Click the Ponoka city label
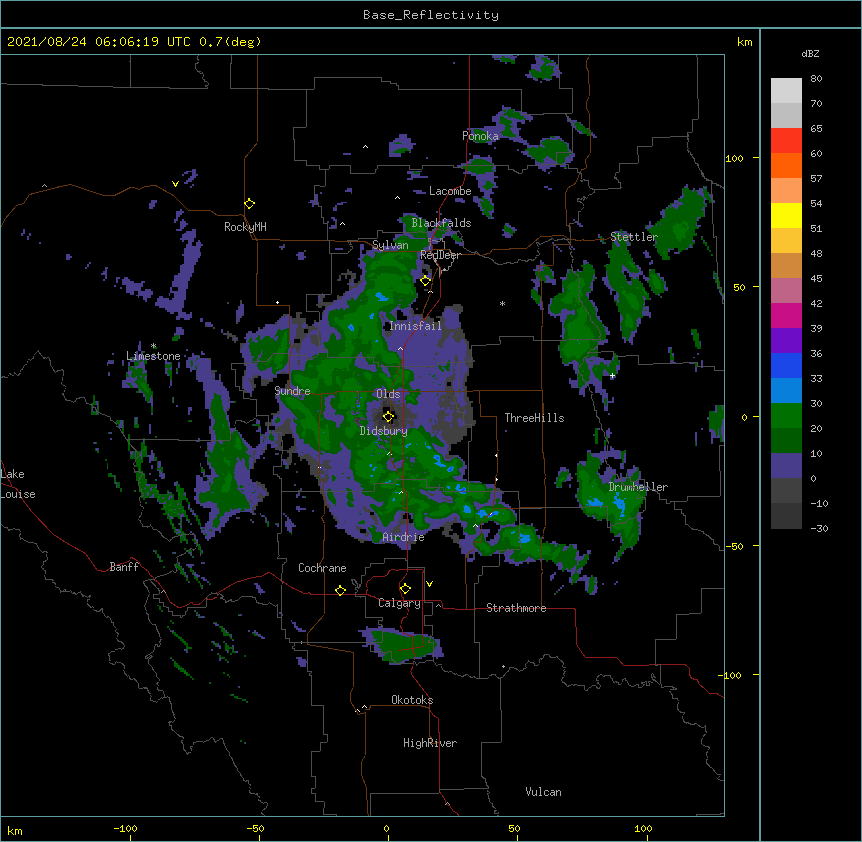The height and width of the screenshot is (842, 862). [x=480, y=136]
